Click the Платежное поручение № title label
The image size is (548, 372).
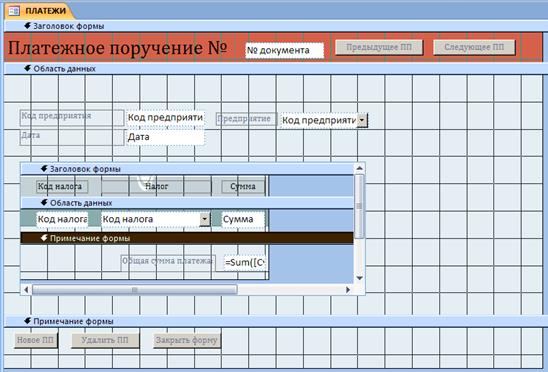click(117, 48)
